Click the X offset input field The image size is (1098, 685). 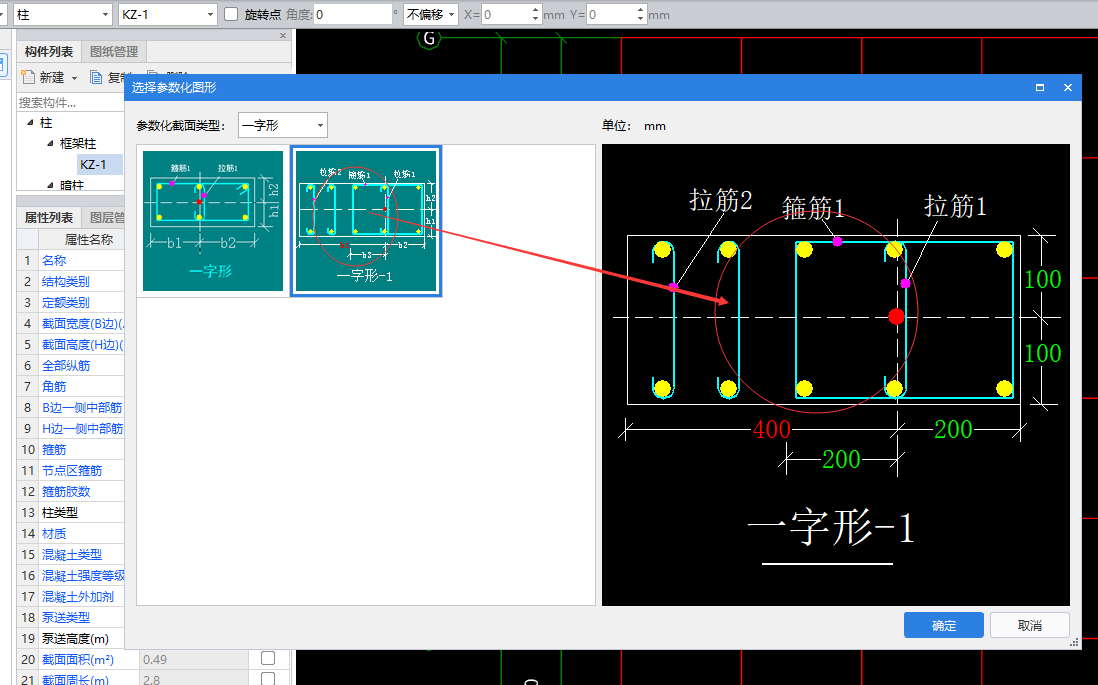point(506,14)
